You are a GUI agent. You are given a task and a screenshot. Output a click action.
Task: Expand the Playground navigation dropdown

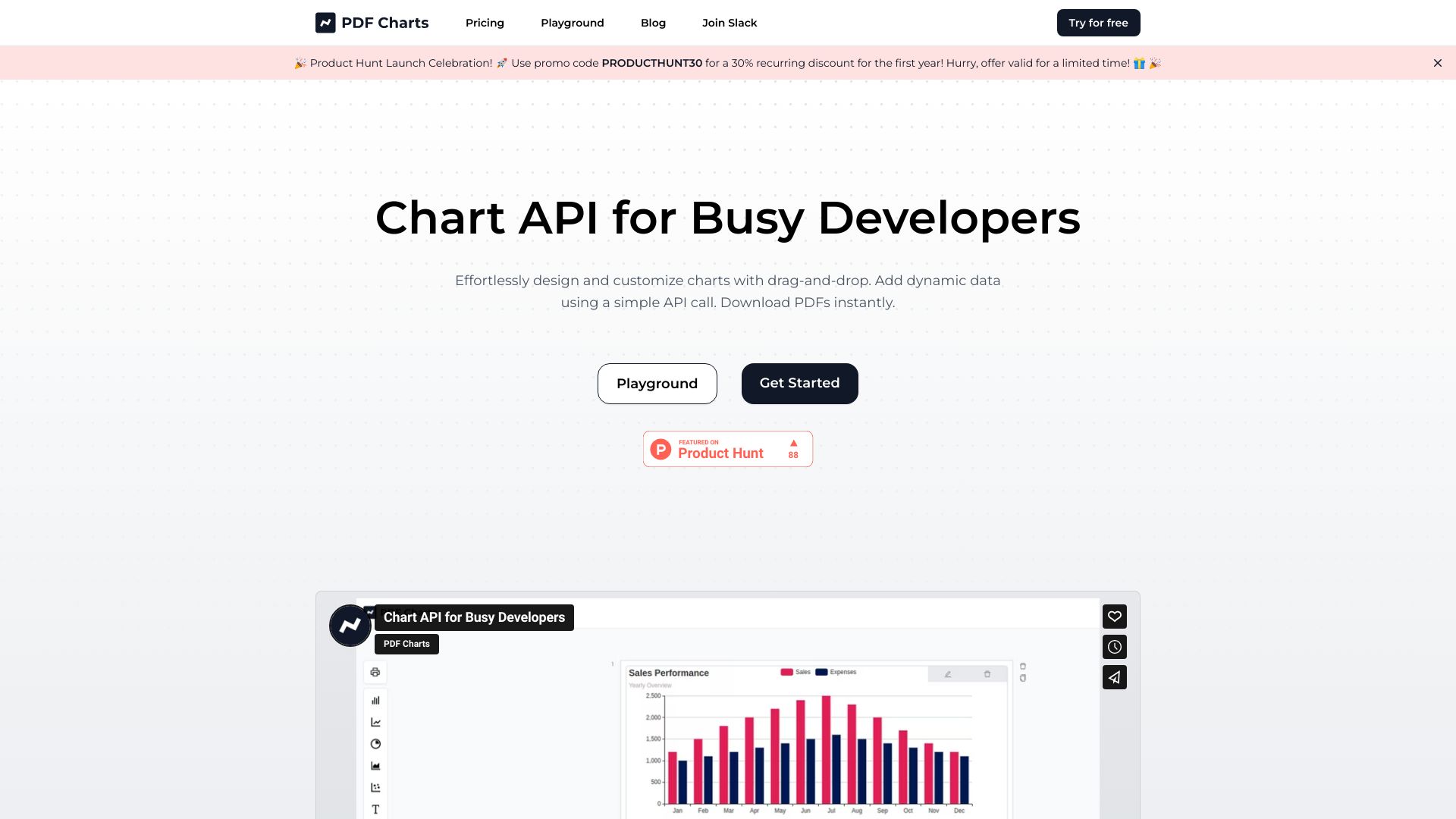point(572,23)
